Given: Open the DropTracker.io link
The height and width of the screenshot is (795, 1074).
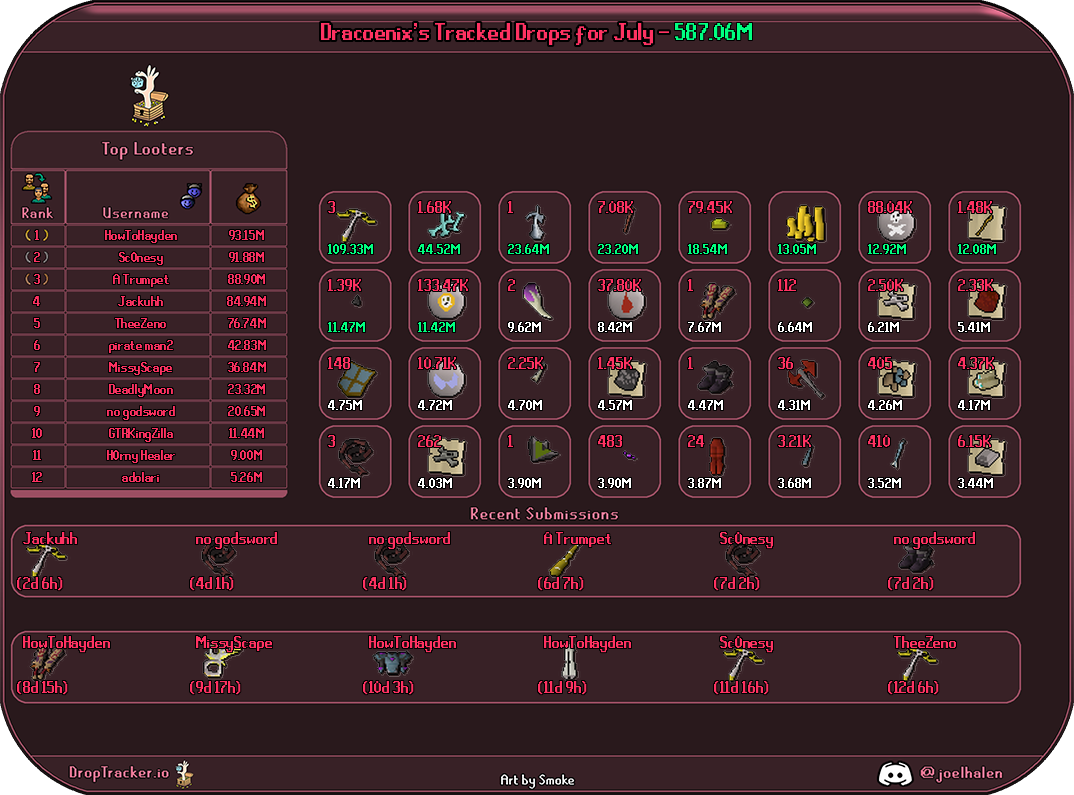Looking at the screenshot, I should tap(118, 772).
